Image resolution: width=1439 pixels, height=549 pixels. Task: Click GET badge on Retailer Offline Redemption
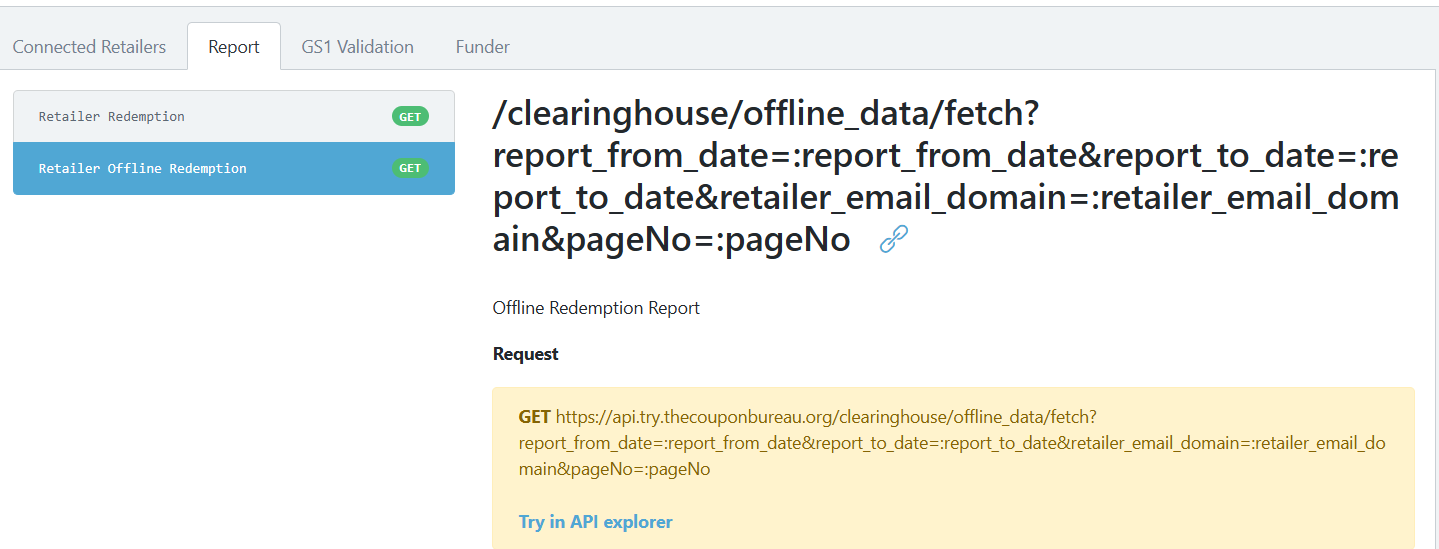click(x=410, y=168)
